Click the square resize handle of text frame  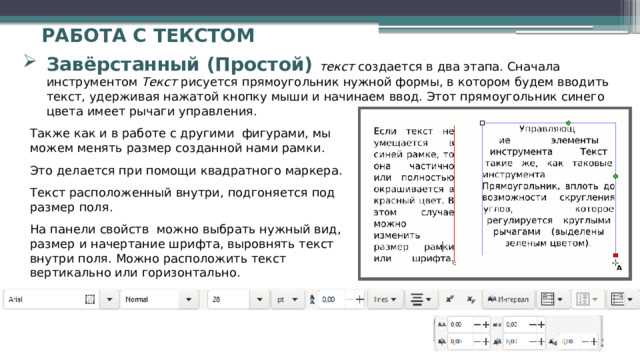[482, 123]
